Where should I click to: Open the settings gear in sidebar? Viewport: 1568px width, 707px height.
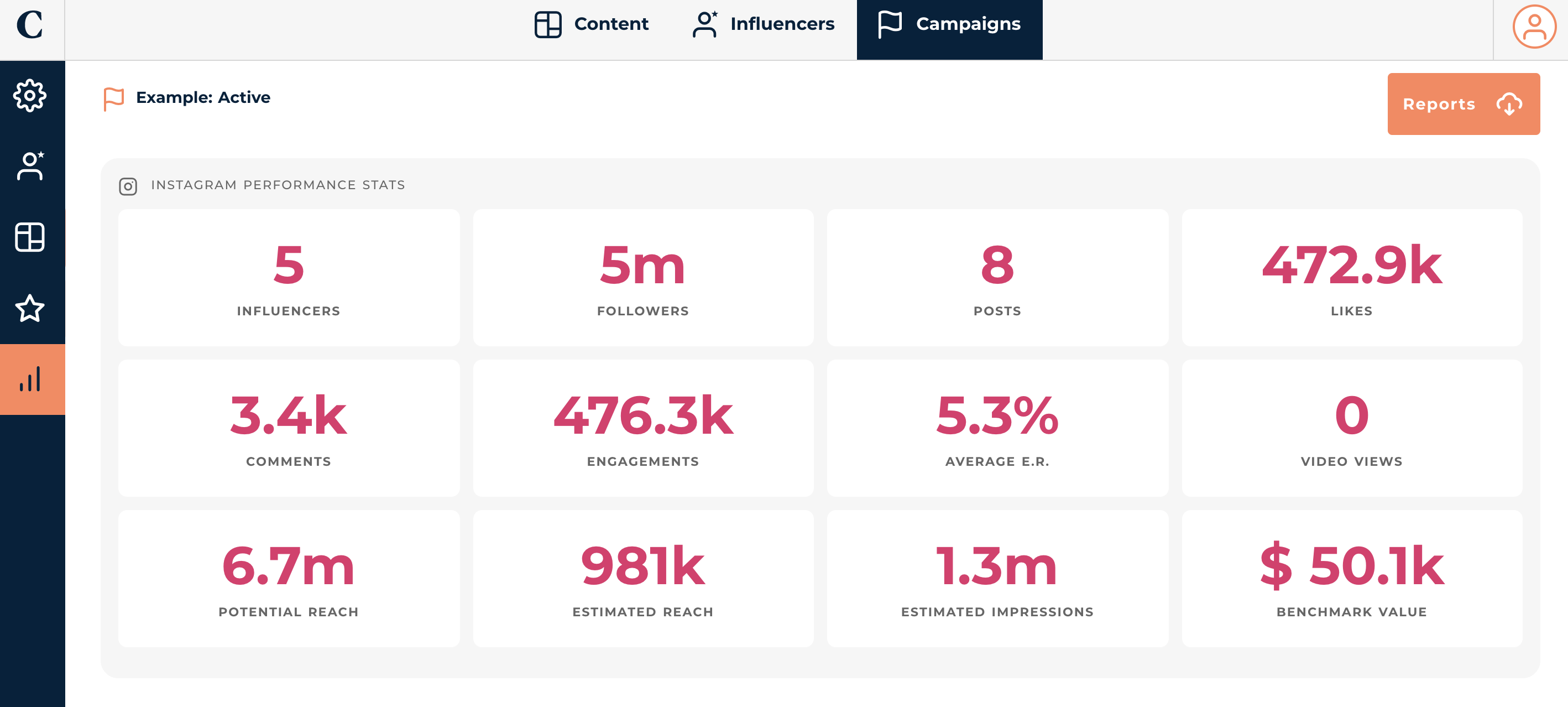(29, 96)
